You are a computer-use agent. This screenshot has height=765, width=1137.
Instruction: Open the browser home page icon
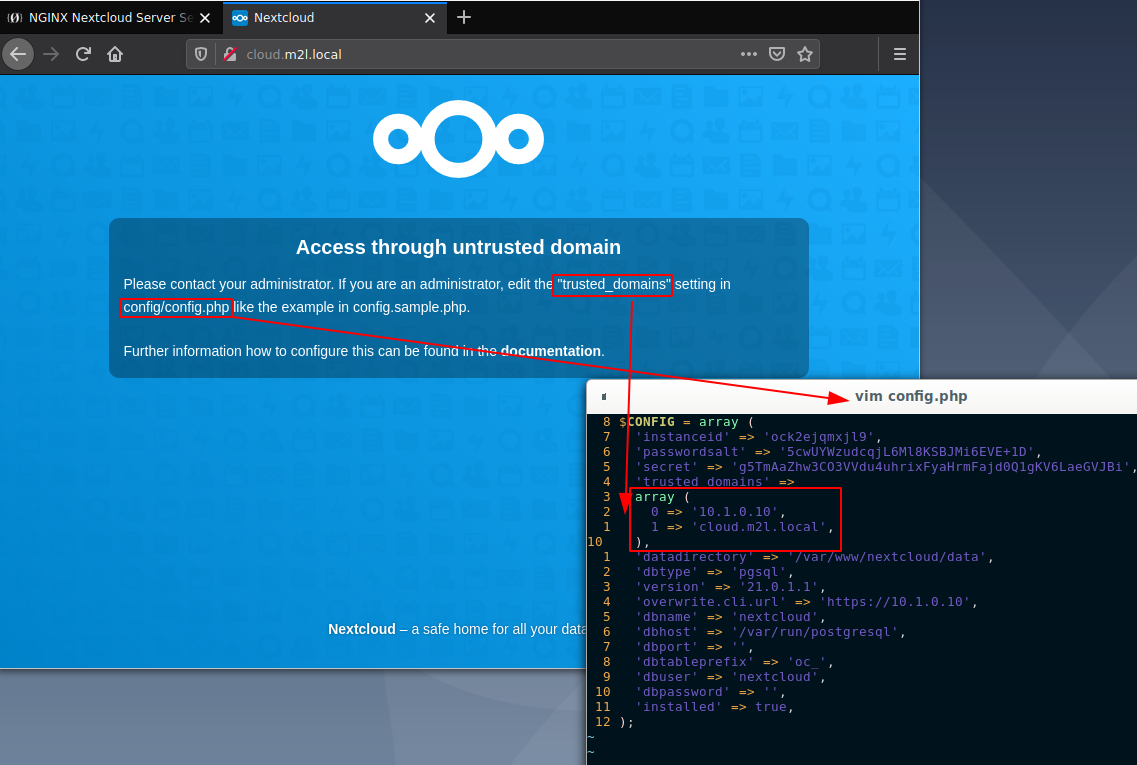click(x=115, y=54)
